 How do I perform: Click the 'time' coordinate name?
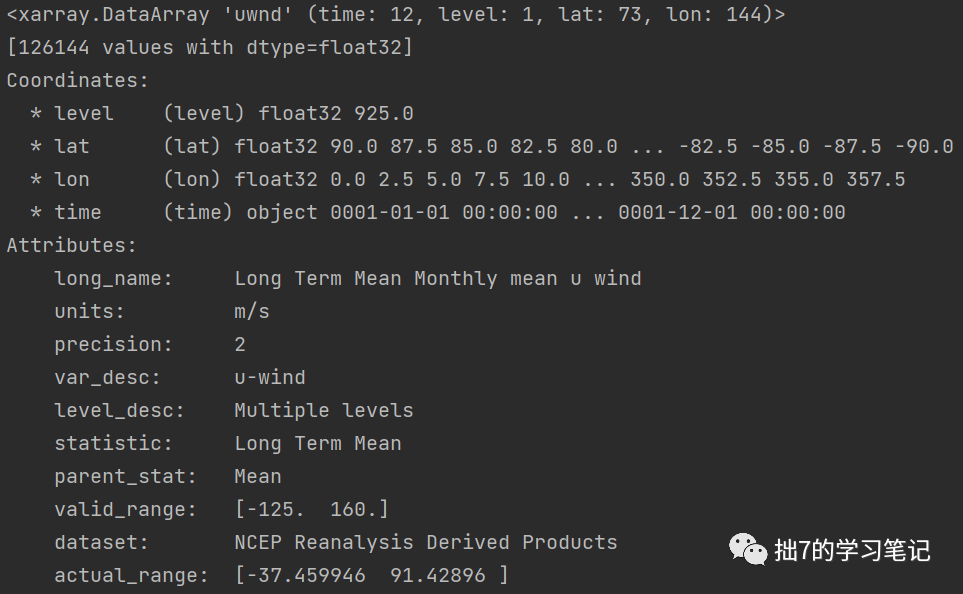[78, 212]
